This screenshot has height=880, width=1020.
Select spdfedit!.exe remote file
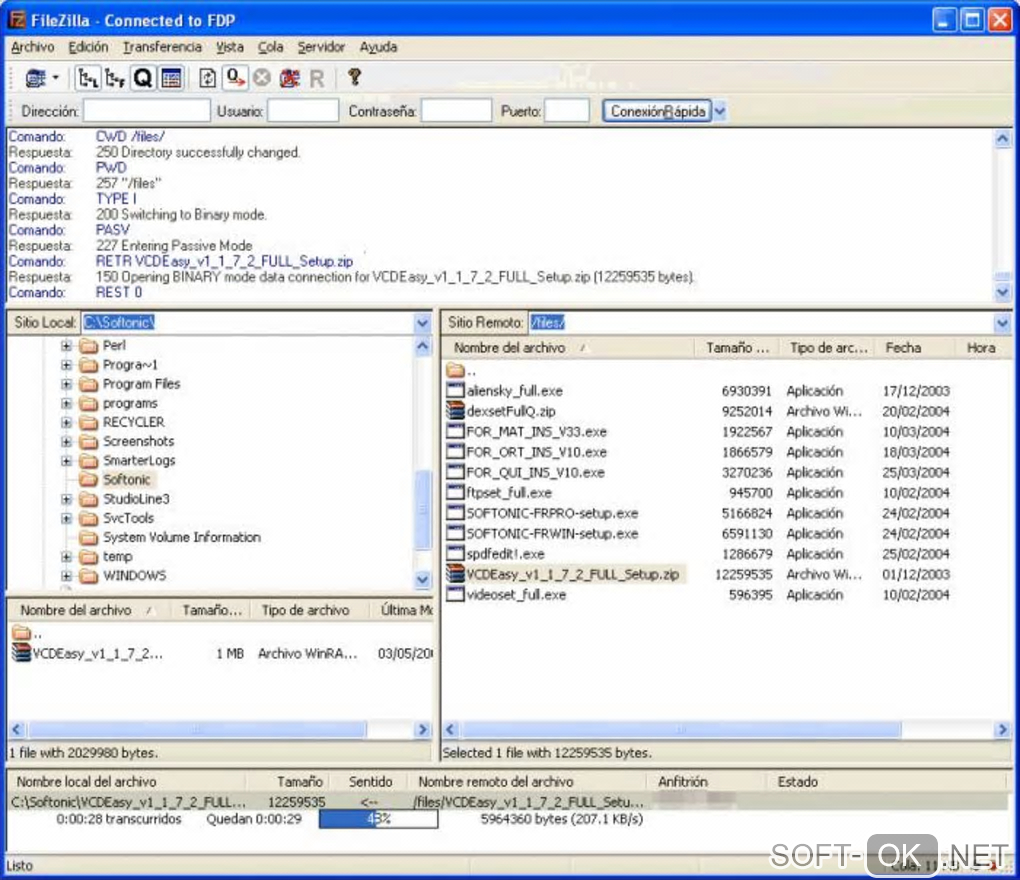pos(505,554)
